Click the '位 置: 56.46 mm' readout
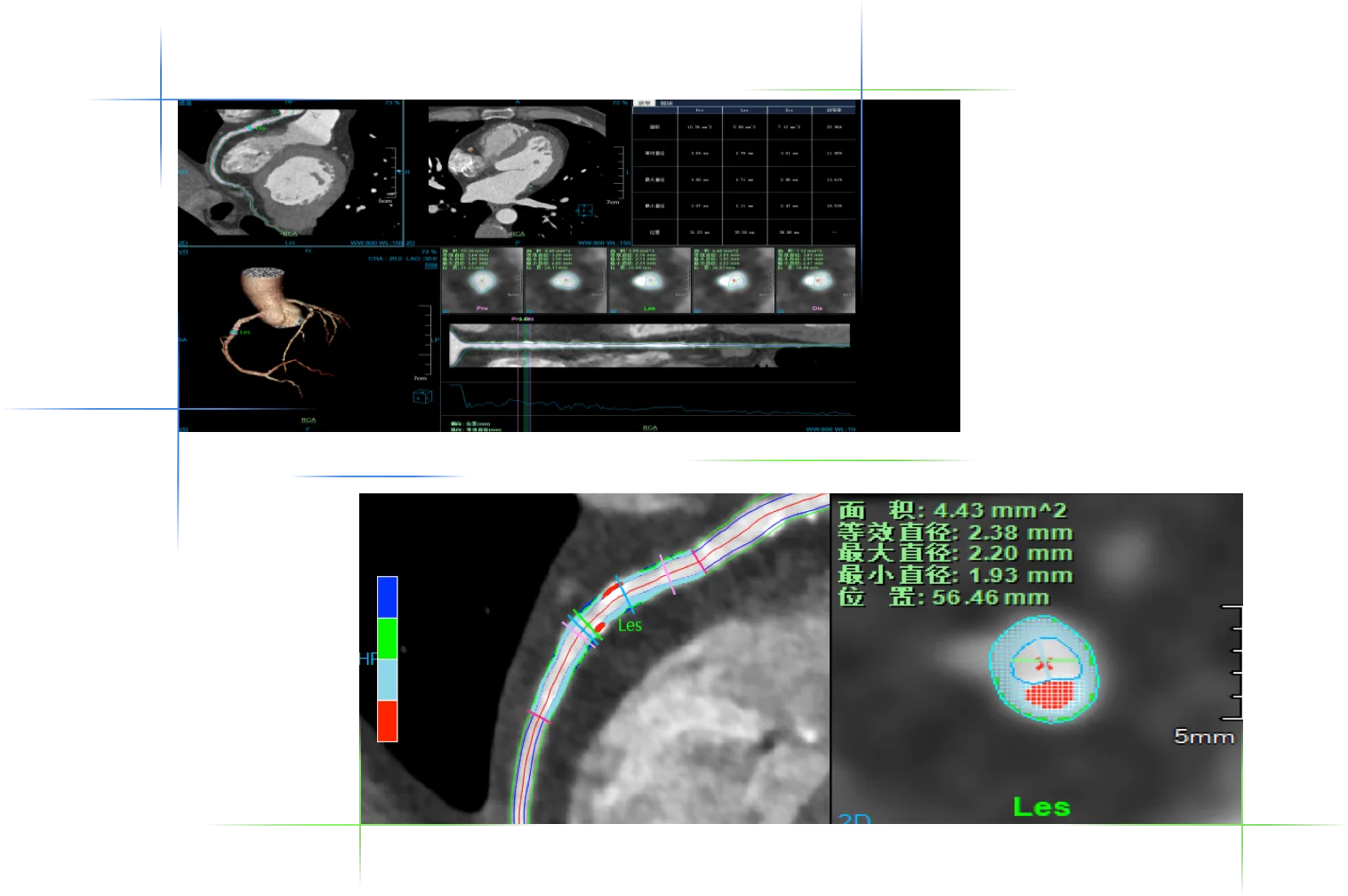This screenshot has height=896, width=1348. tap(943, 597)
